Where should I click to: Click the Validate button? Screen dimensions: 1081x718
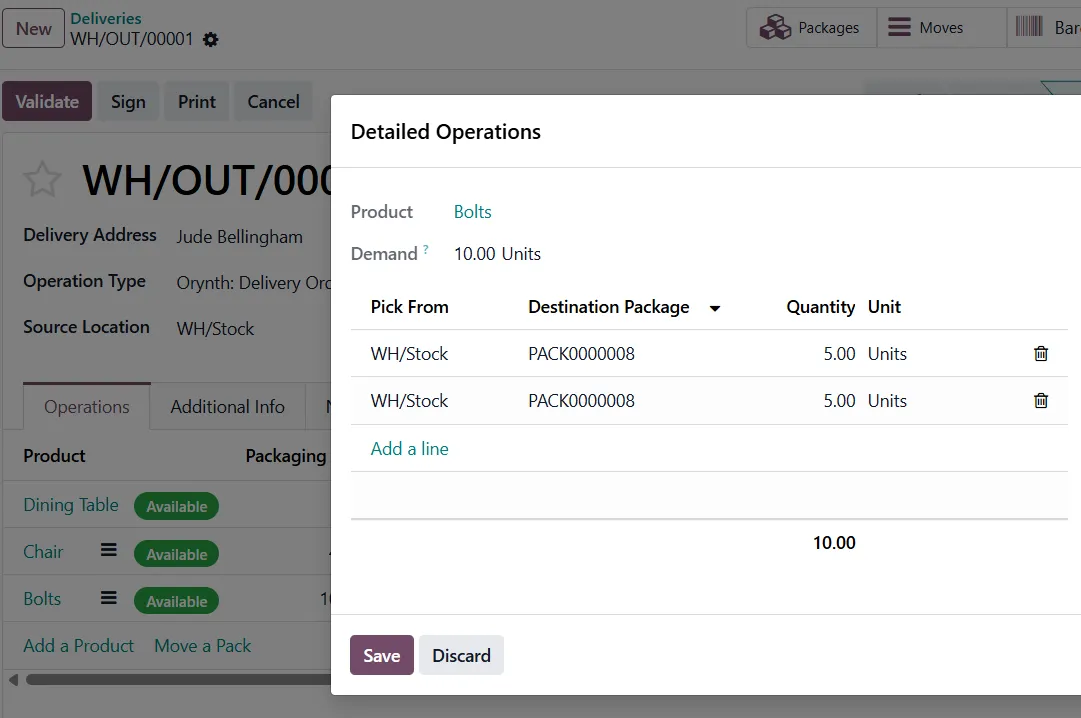(47, 101)
